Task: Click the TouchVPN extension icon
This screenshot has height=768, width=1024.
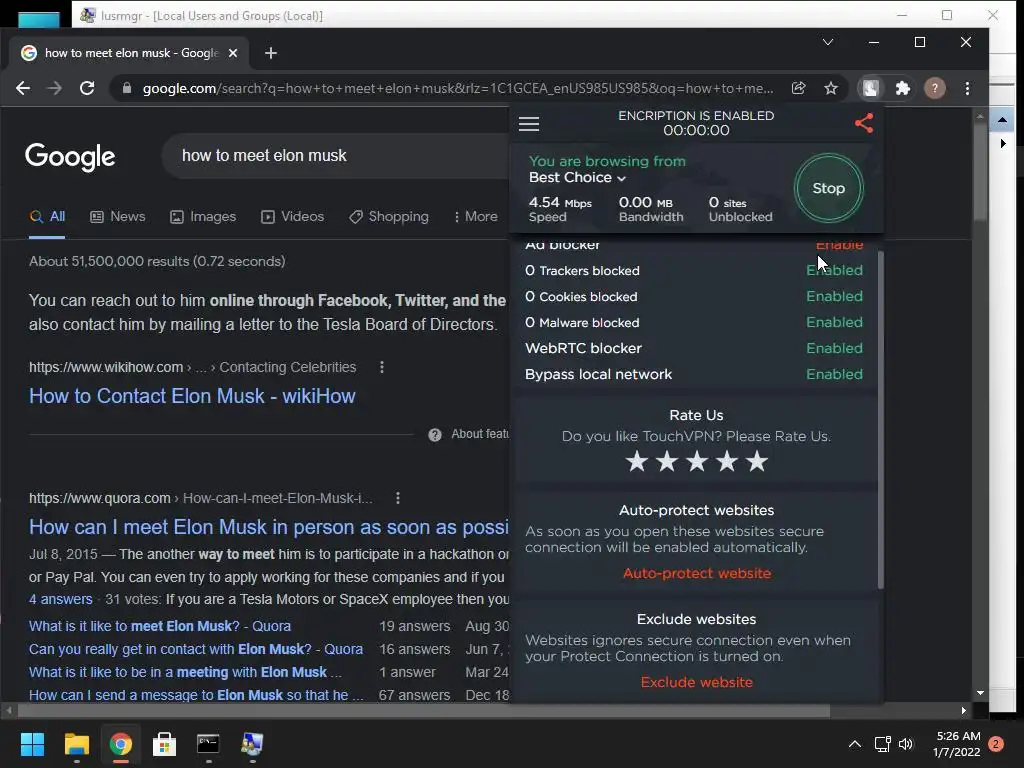Action: 871,88
